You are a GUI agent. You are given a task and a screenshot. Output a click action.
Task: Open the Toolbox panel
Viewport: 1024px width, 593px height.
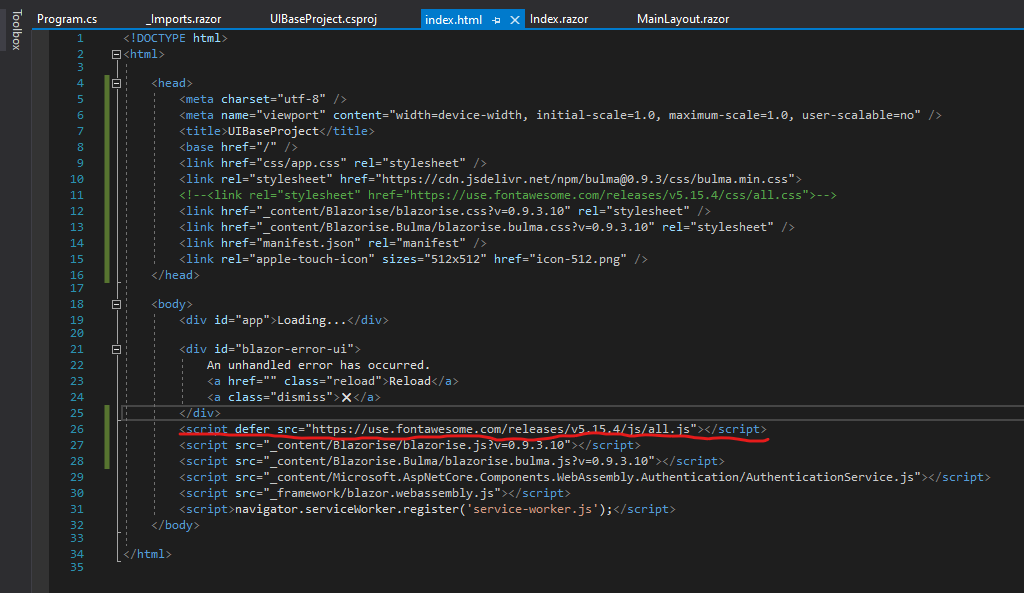14,30
